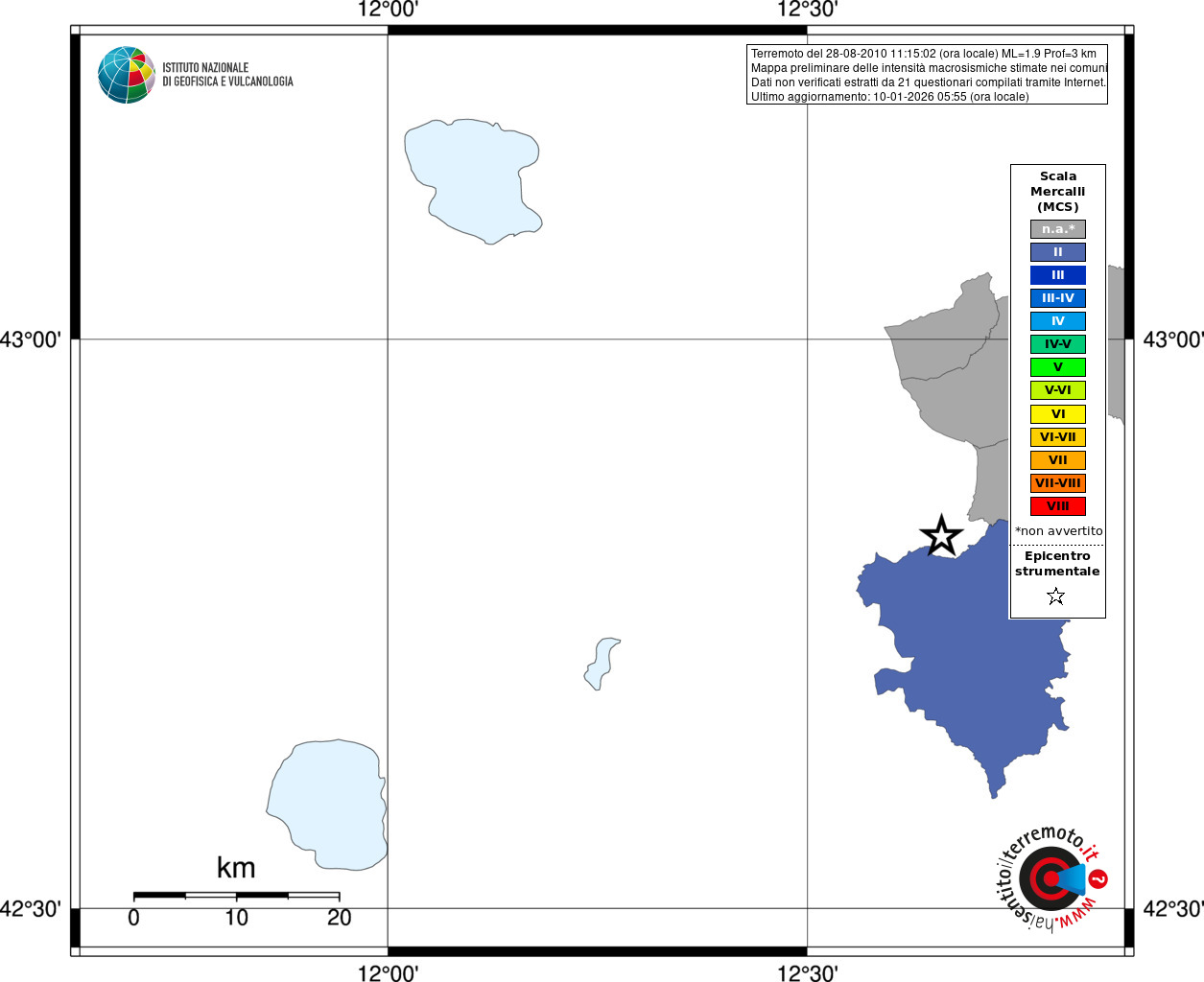
Task: Select the gray n.a.* legend swatch
Action: [x=1058, y=229]
